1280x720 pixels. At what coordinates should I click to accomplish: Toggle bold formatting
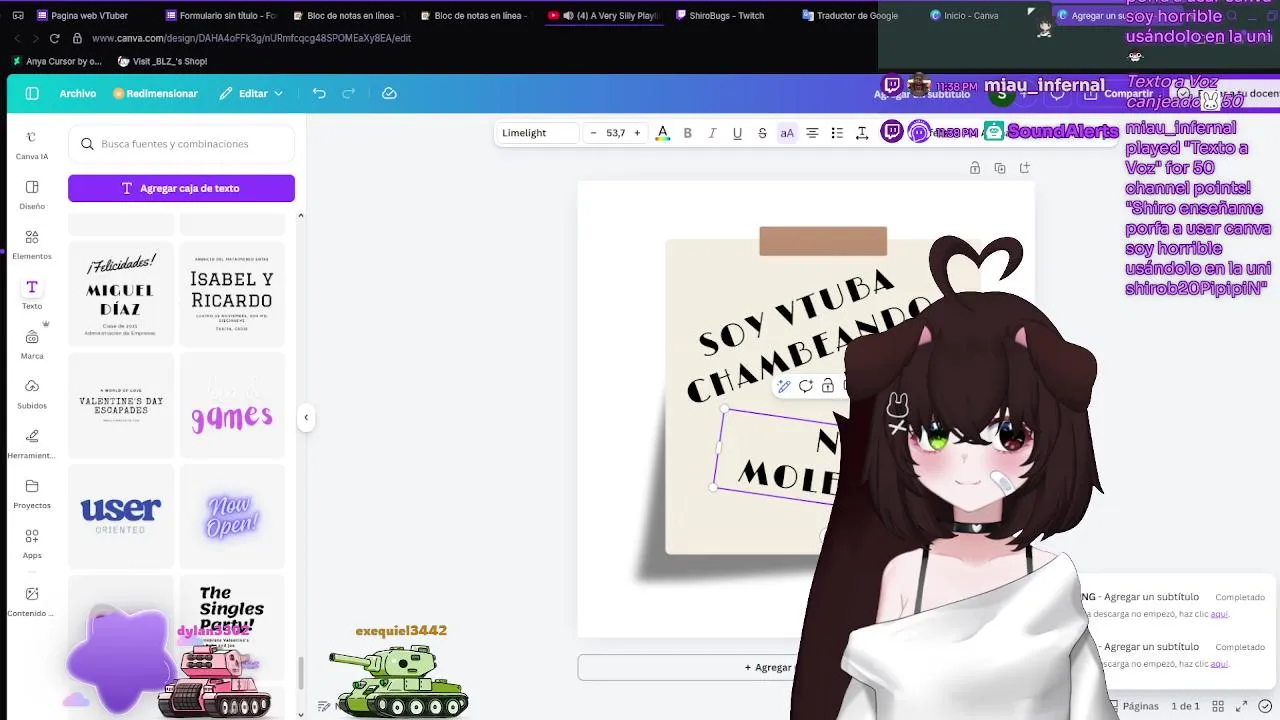pyautogui.click(x=687, y=133)
